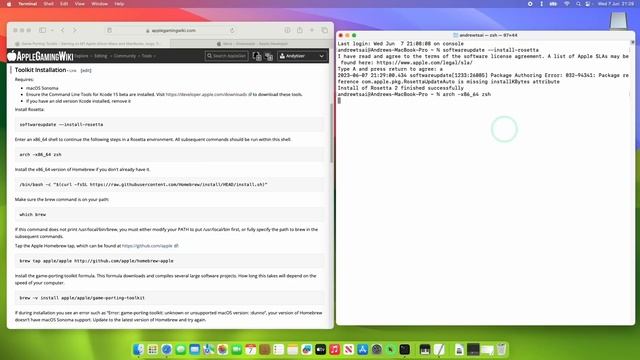Open the Help menu
The width and height of the screenshot is (640, 360).
pos(119,4)
